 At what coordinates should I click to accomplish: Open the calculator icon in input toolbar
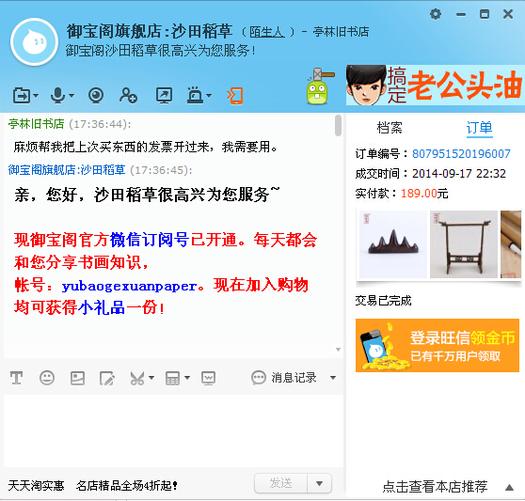(x=172, y=378)
